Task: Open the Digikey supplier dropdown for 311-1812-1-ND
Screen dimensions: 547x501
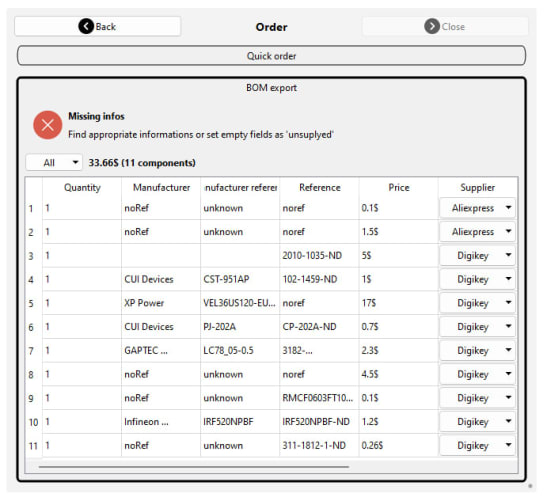Action: tap(477, 445)
